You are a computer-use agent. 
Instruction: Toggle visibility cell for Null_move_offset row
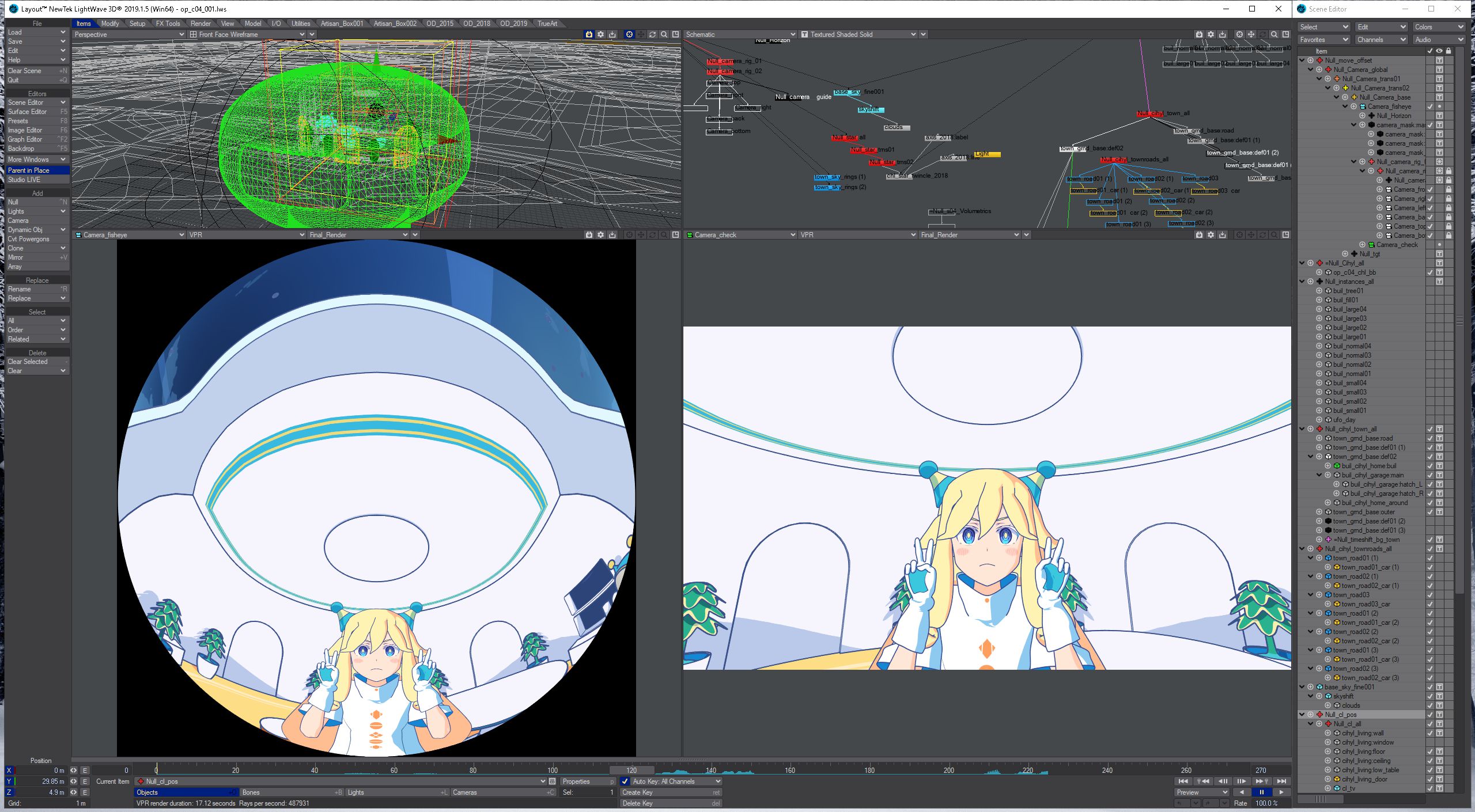(1439, 60)
